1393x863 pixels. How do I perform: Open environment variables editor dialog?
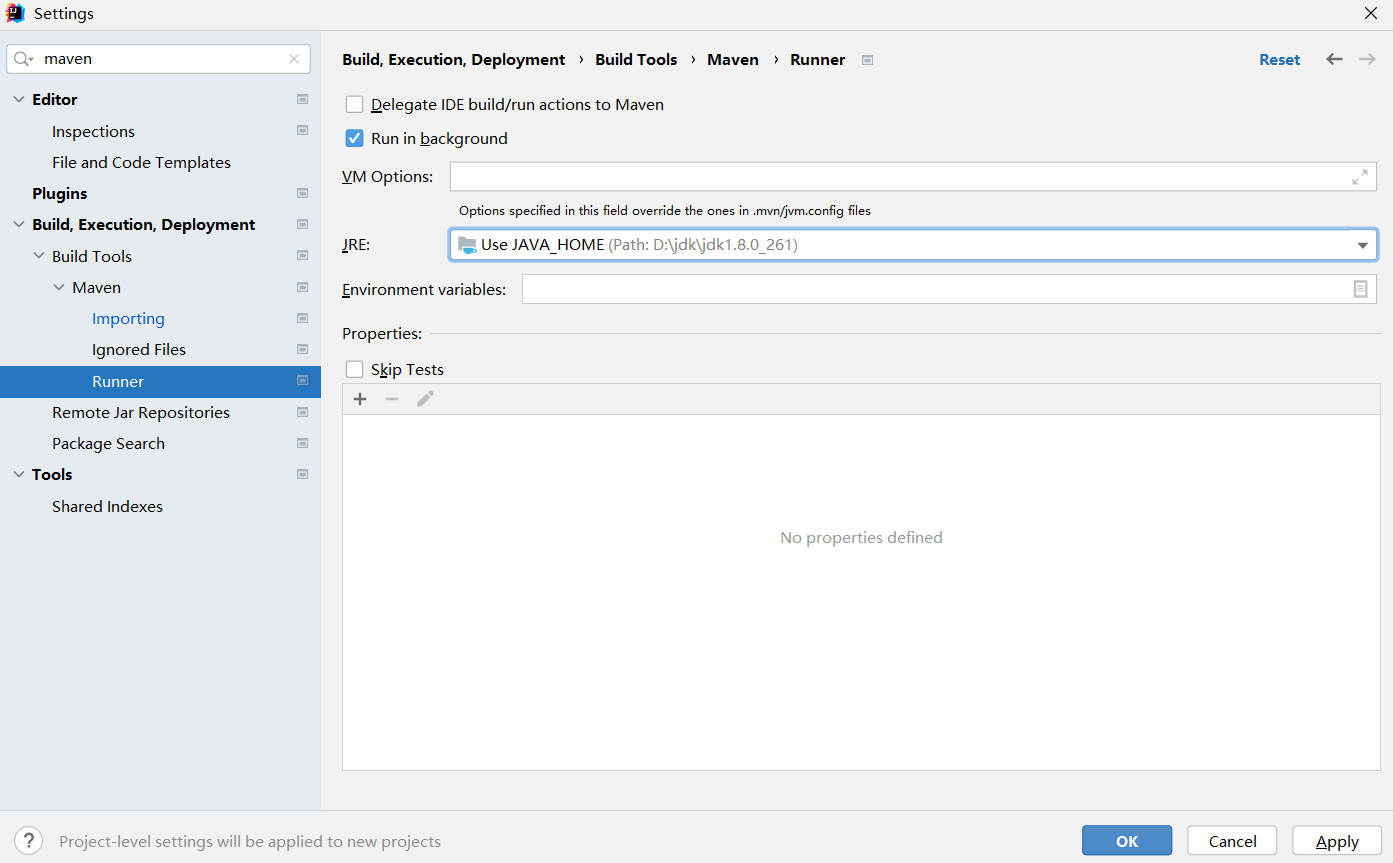[1360, 289]
